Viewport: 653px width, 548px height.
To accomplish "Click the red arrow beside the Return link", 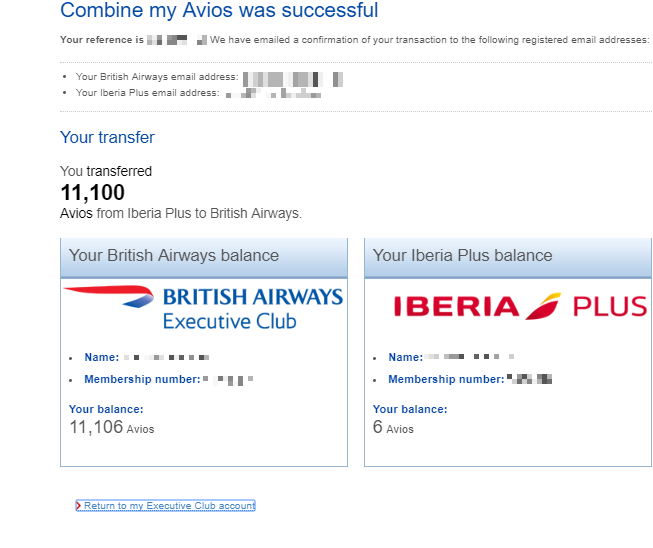I will 79,506.
